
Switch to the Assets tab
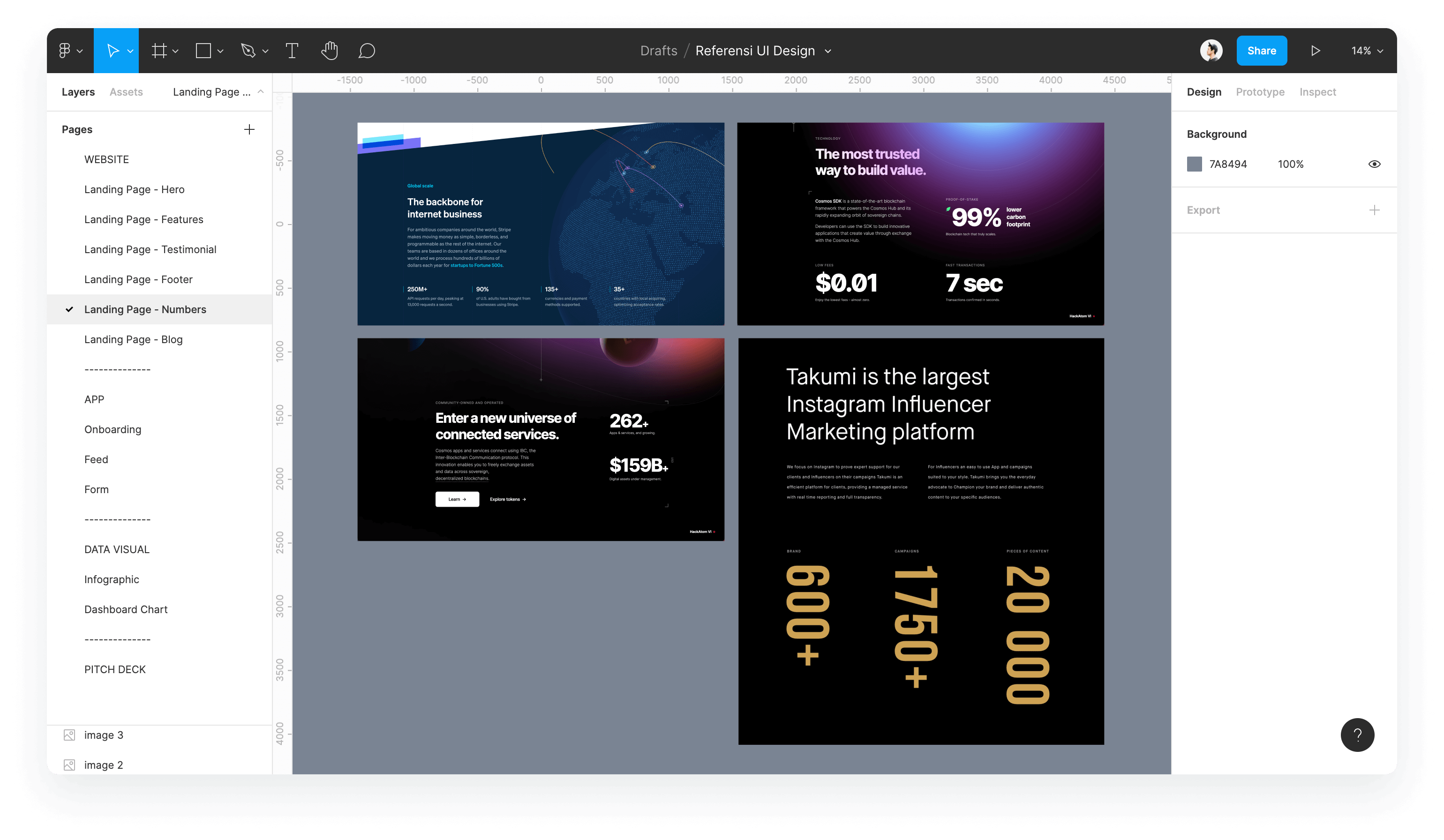coord(126,92)
